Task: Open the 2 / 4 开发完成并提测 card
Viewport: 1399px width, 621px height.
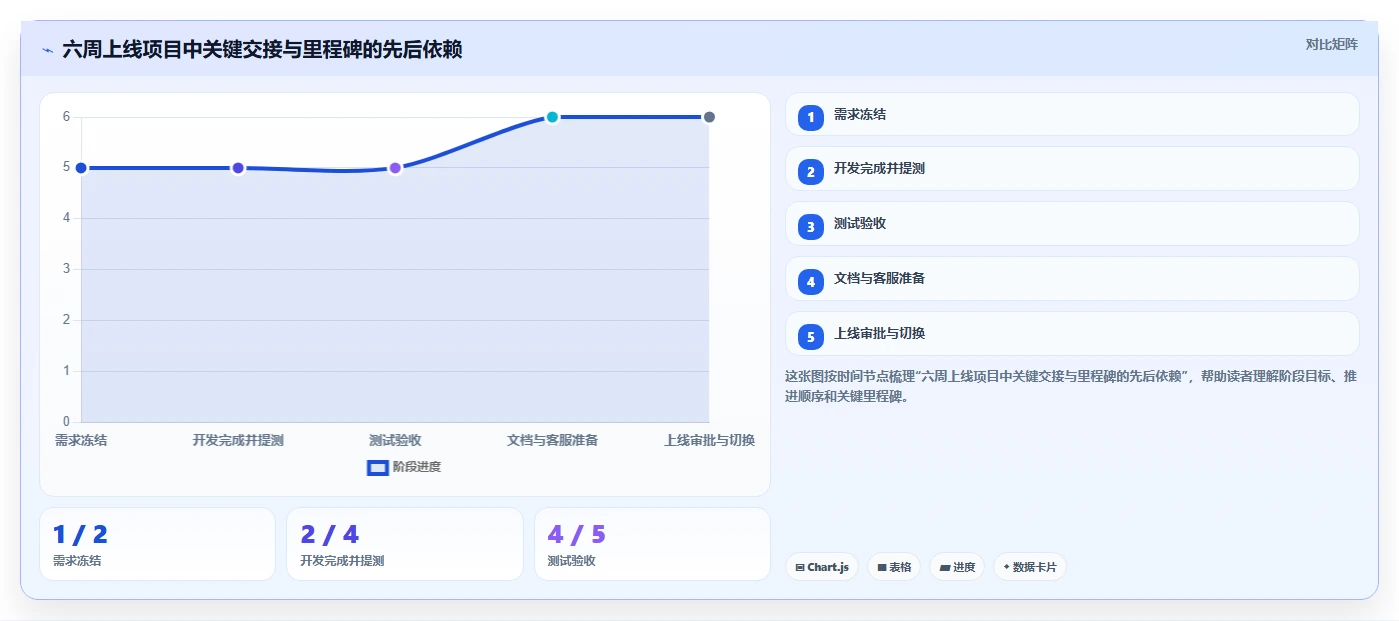Action: 405,544
